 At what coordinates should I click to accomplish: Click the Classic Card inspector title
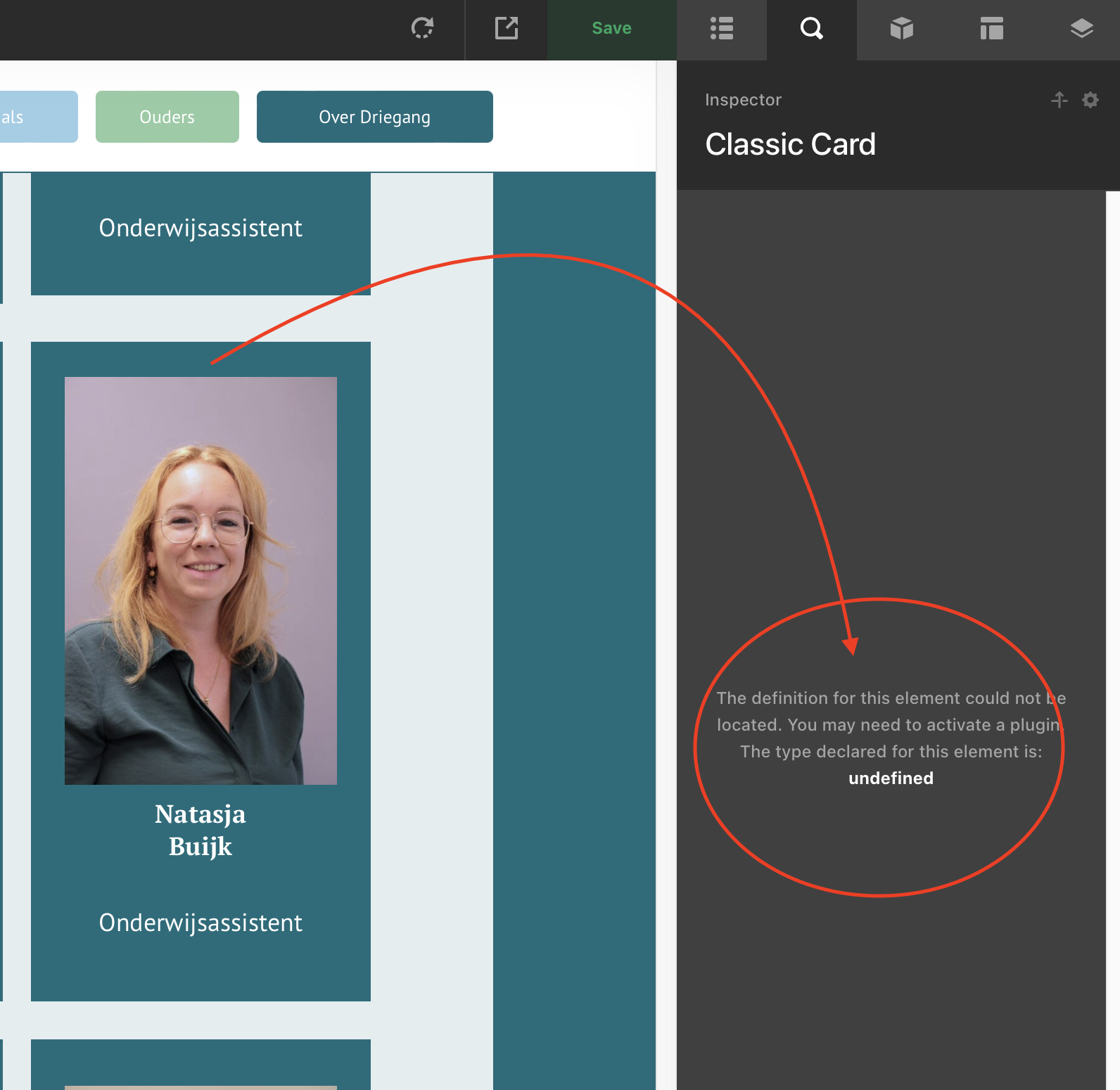(x=790, y=144)
